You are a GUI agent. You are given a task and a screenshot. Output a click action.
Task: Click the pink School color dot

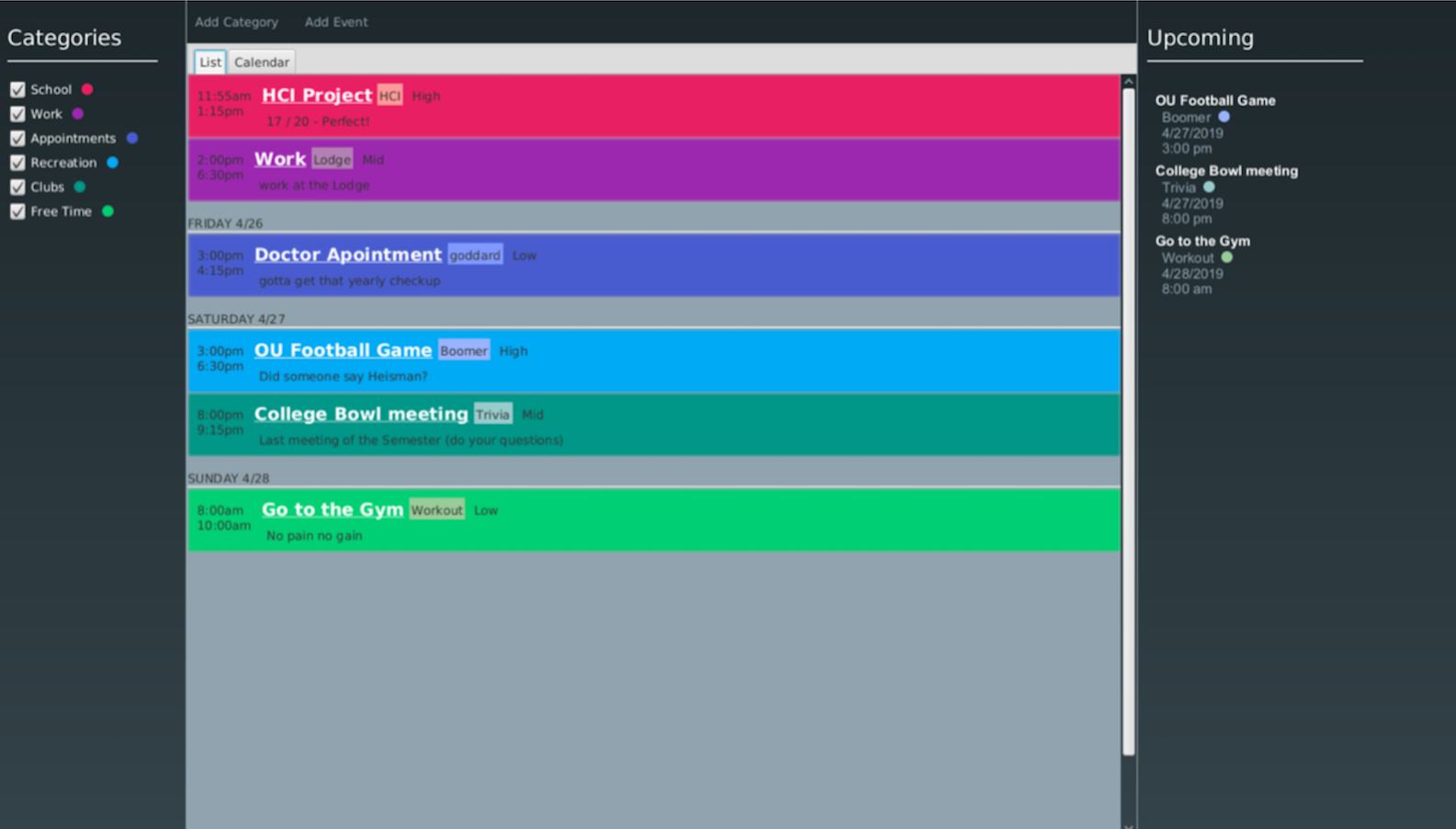coord(87,89)
